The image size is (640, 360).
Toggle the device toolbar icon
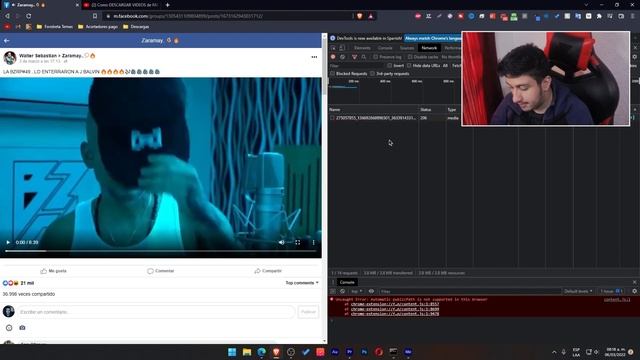tap(342, 48)
